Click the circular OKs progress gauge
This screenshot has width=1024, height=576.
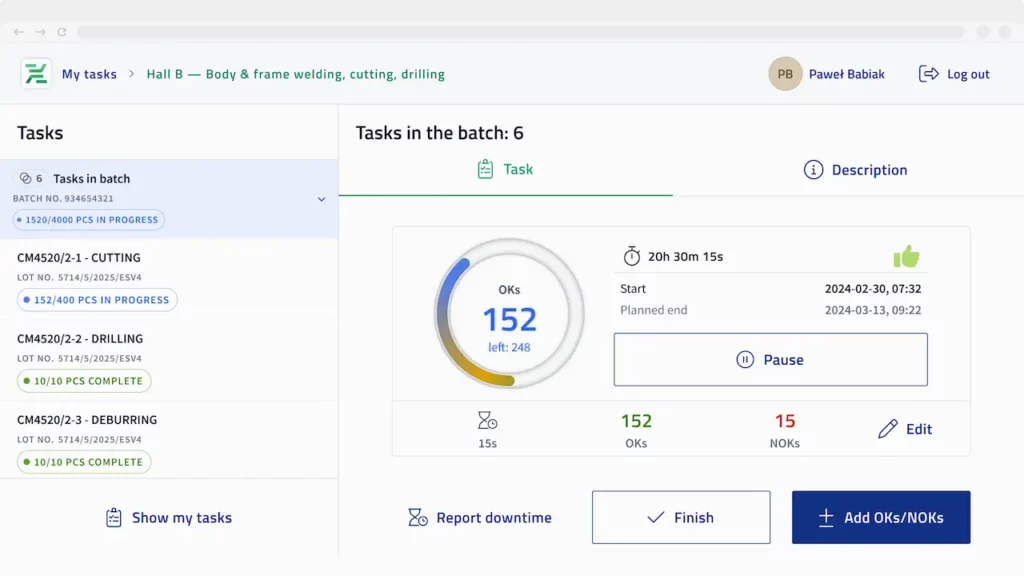pyautogui.click(x=509, y=313)
